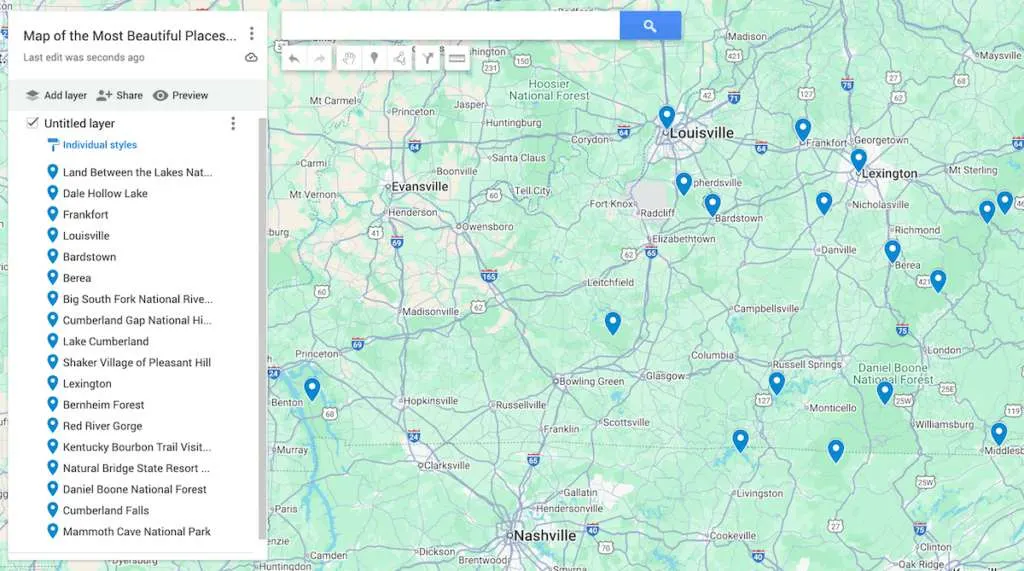This screenshot has width=1024, height=571.
Task: Select the hand pan tool
Action: tap(349, 59)
